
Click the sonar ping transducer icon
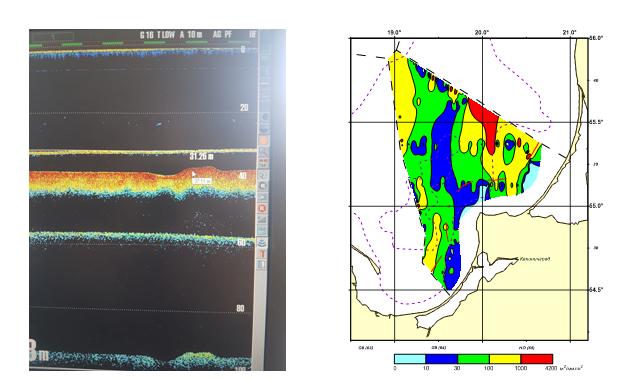(262, 242)
